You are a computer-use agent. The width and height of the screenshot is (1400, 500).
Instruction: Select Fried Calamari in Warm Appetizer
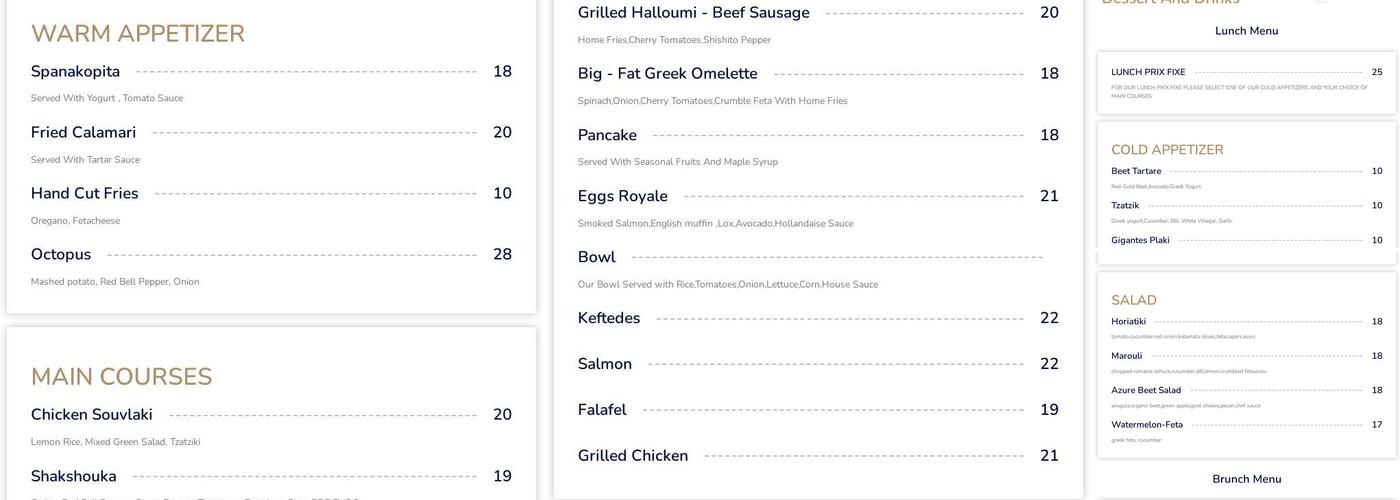pos(83,133)
